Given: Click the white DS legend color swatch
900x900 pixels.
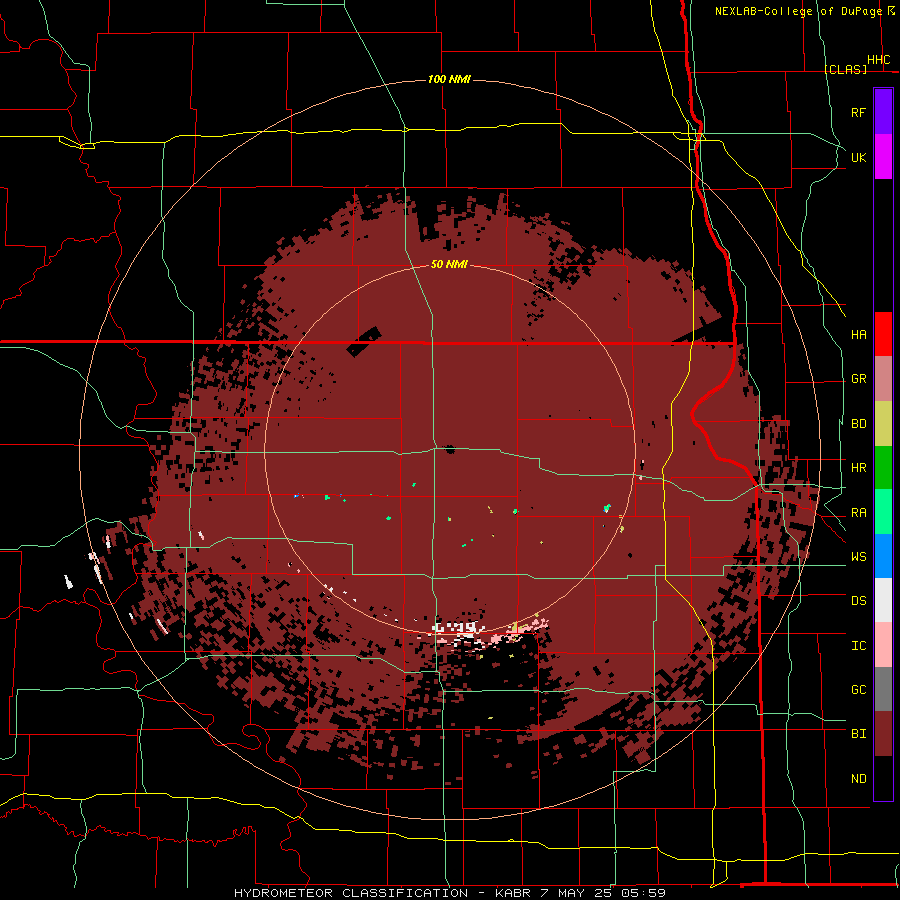Looking at the screenshot, I should click(x=883, y=600).
